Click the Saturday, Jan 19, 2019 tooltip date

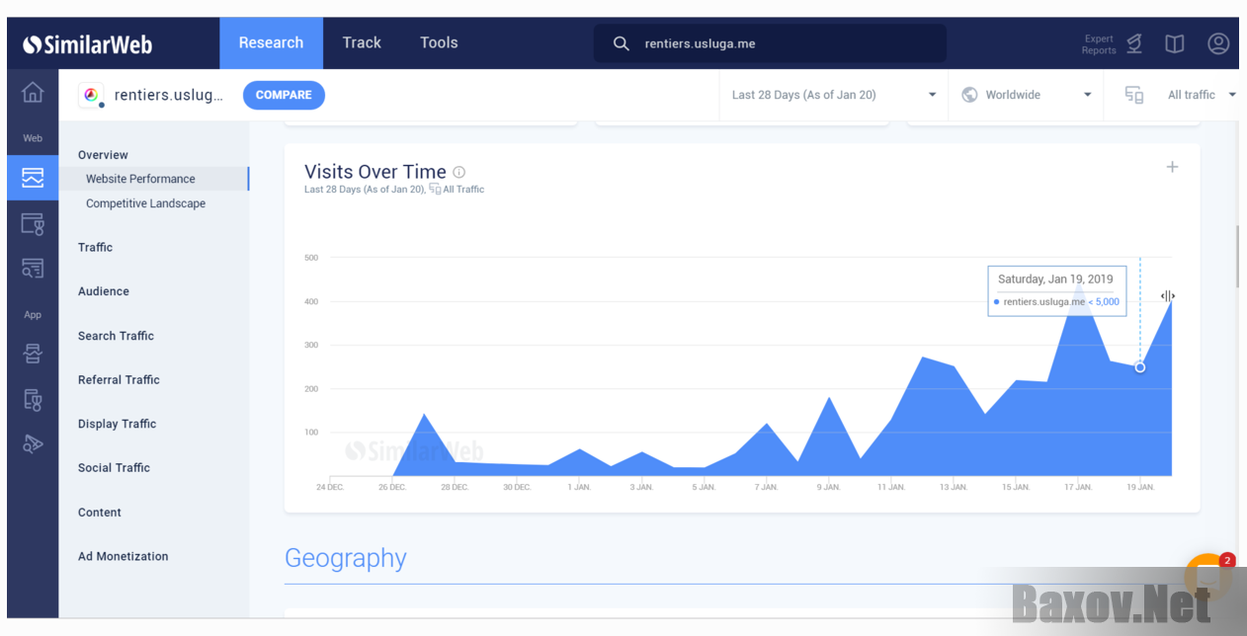(x=1055, y=279)
